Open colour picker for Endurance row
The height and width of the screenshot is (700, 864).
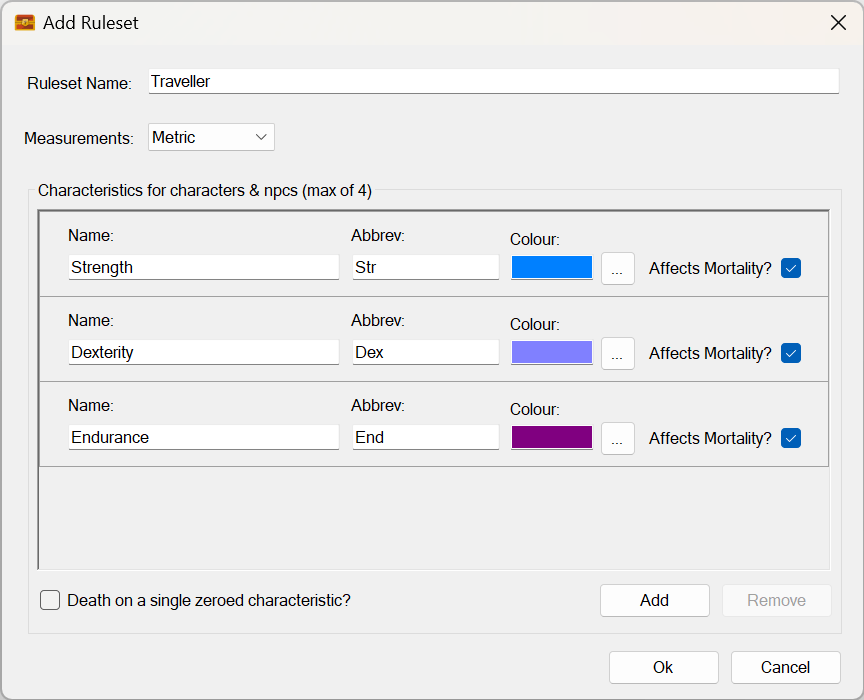[x=617, y=438]
